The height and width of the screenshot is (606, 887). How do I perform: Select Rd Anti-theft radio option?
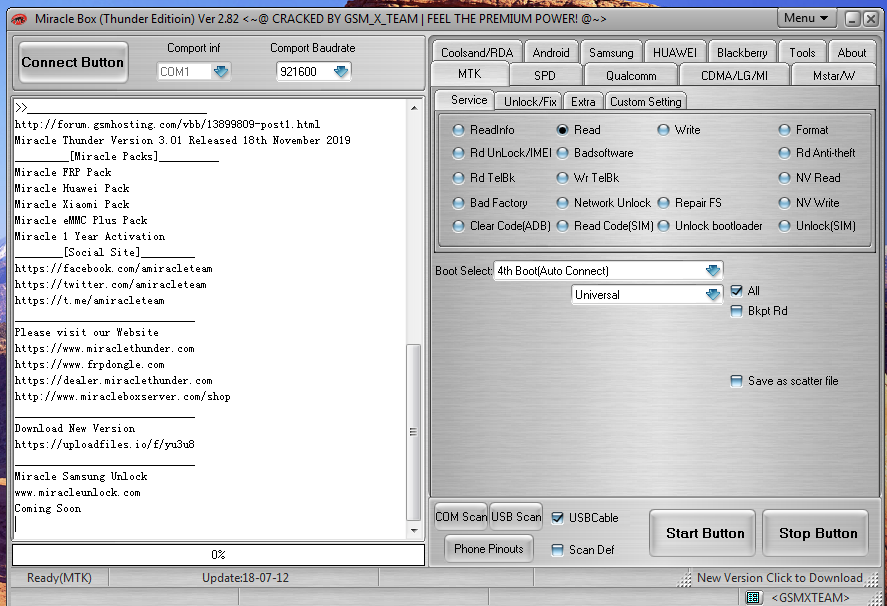817,153
